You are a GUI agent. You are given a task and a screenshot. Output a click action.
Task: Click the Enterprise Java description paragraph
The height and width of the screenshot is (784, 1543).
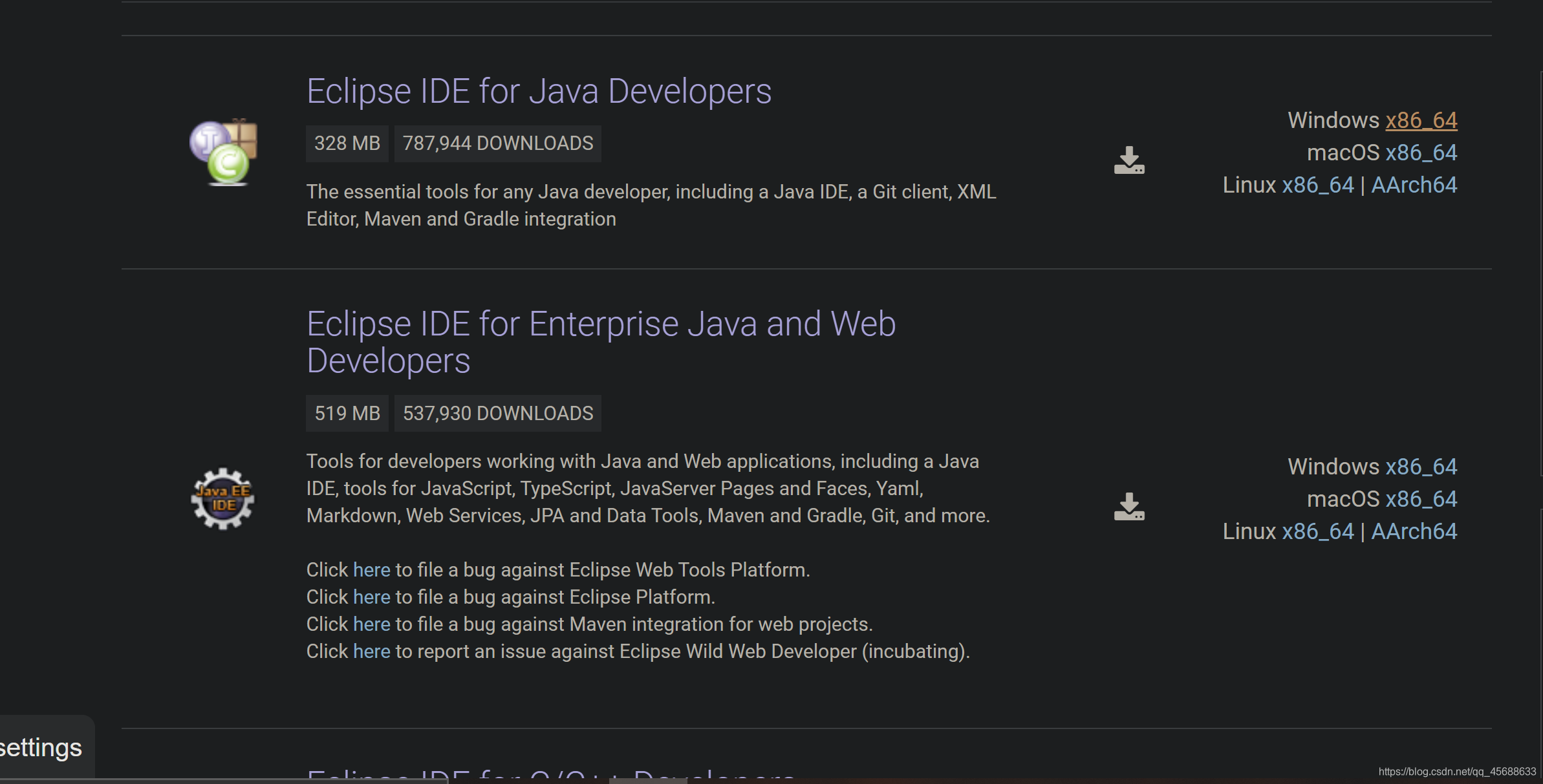[648, 489]
